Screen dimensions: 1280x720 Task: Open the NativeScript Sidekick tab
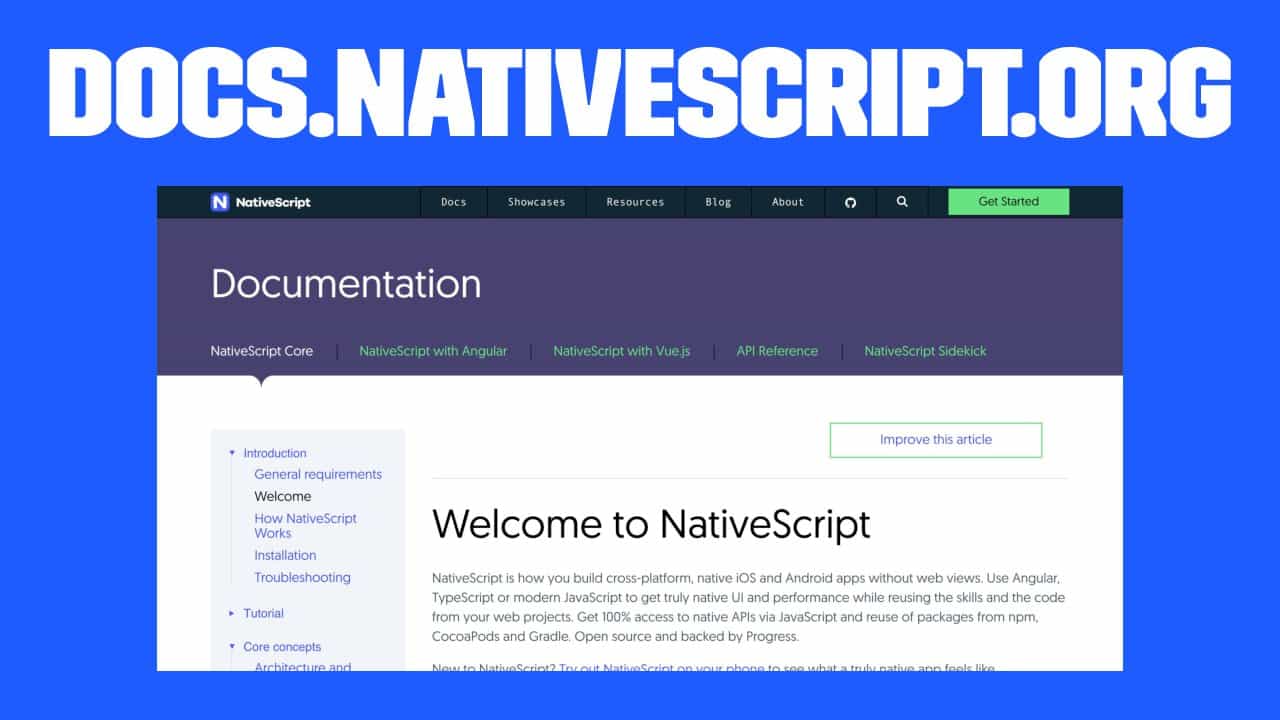pos(925,351)
